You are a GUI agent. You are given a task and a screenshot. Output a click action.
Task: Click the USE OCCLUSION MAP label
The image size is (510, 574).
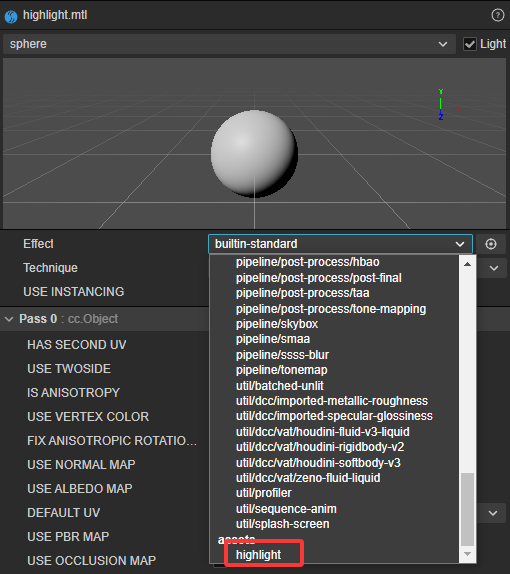91,561
